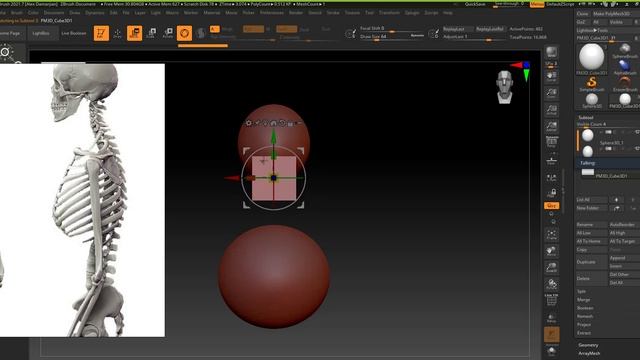Screen dimensions: 640x360
Task: Select the EraserBrush tool icon
Action: pyautogui.click(x=624, y=84)
